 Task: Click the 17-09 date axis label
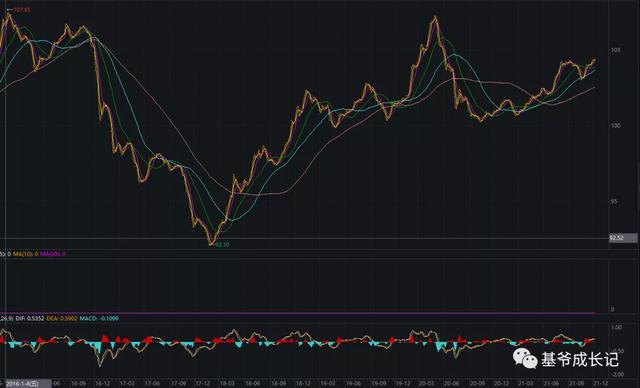click(x=178, y=384)
